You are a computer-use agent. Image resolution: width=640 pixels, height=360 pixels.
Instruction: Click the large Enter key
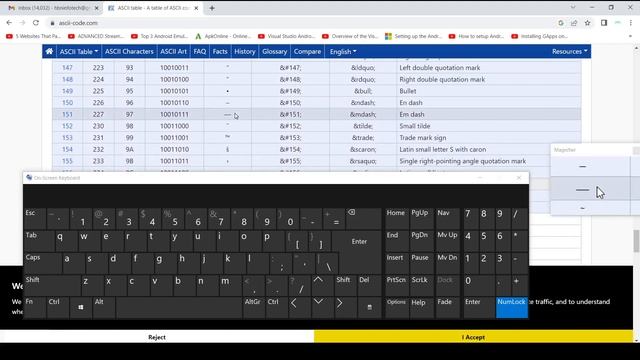(359, 242)
